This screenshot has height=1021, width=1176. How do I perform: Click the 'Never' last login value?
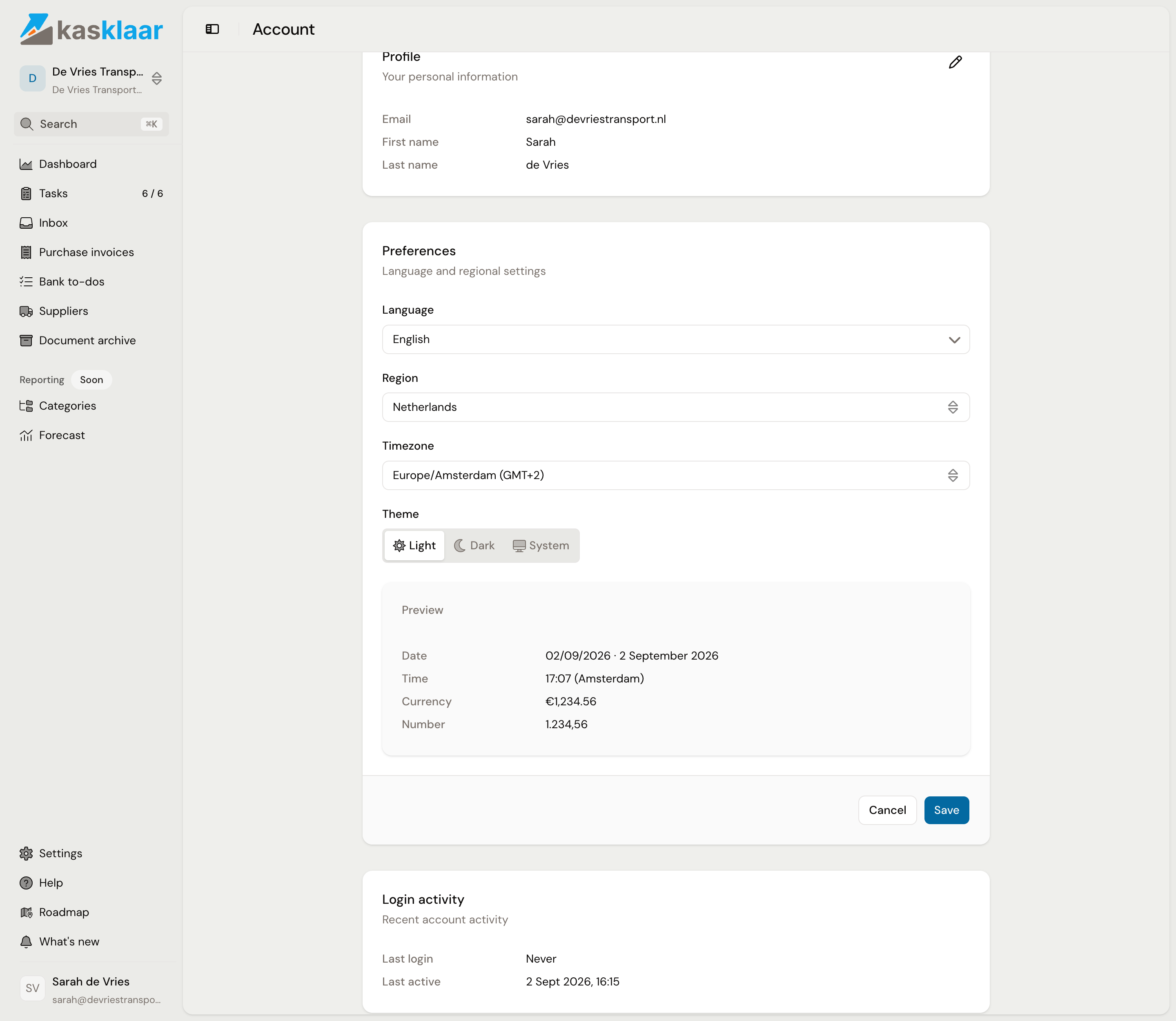541,959
